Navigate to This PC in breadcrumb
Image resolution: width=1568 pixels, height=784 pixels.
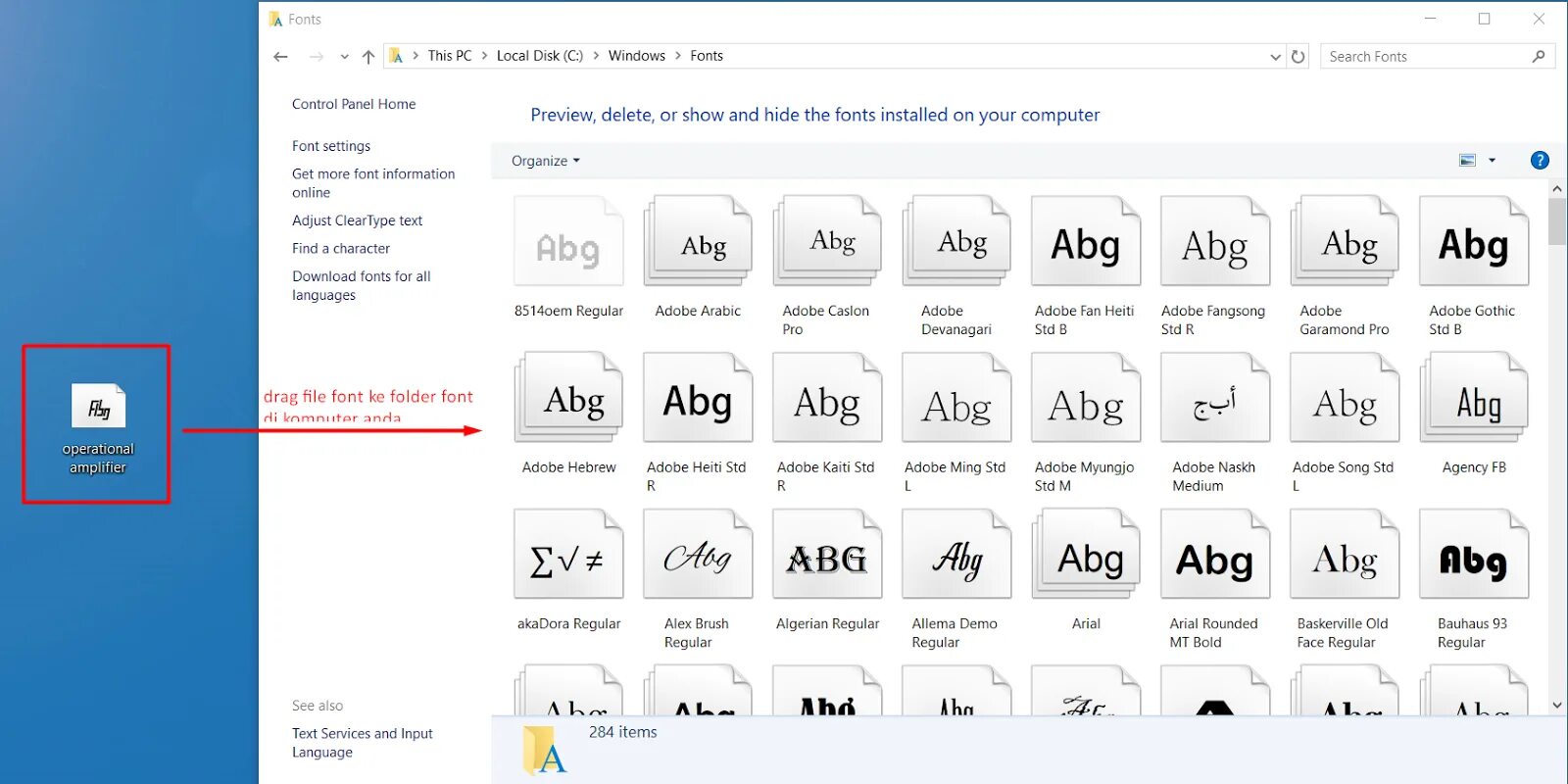[450, 56]
